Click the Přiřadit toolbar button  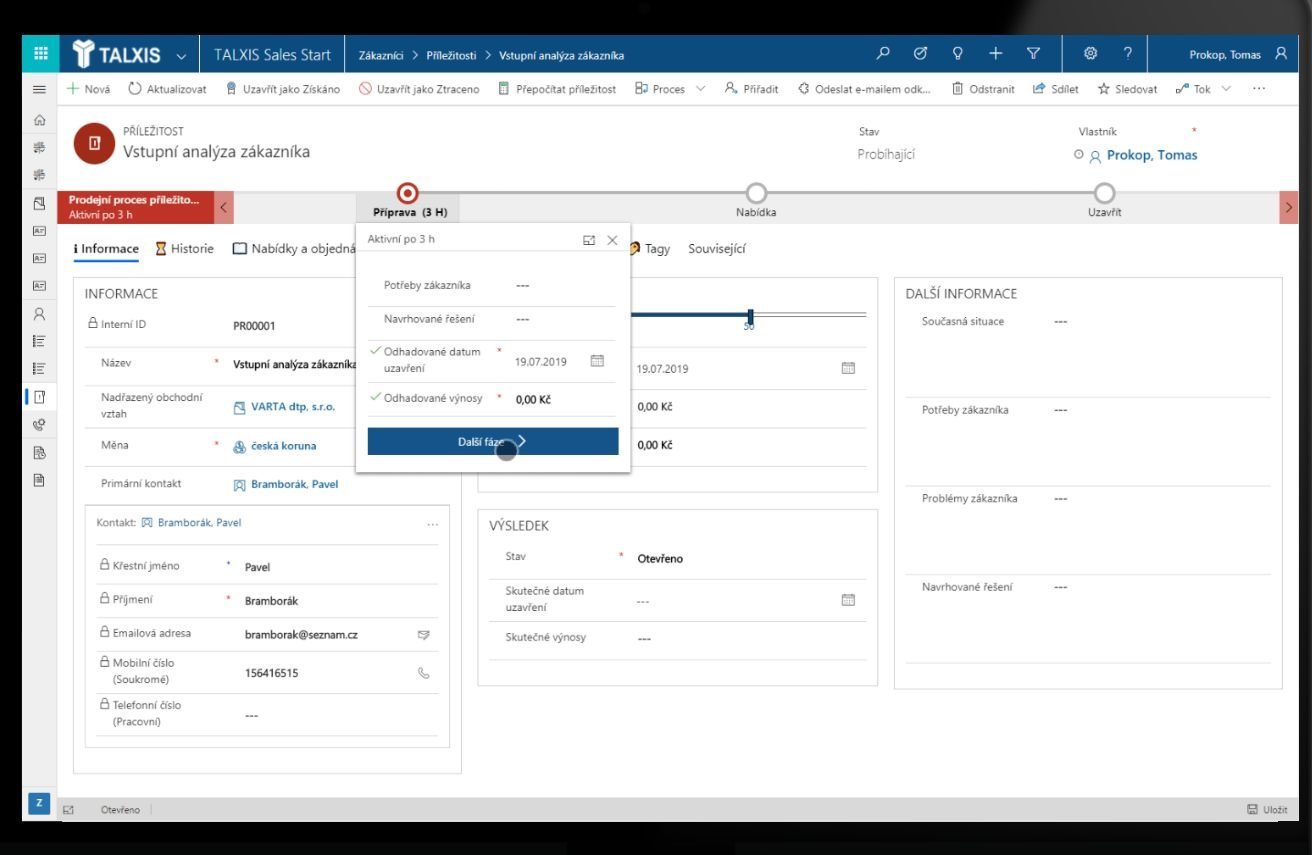[x=751, y=89]
